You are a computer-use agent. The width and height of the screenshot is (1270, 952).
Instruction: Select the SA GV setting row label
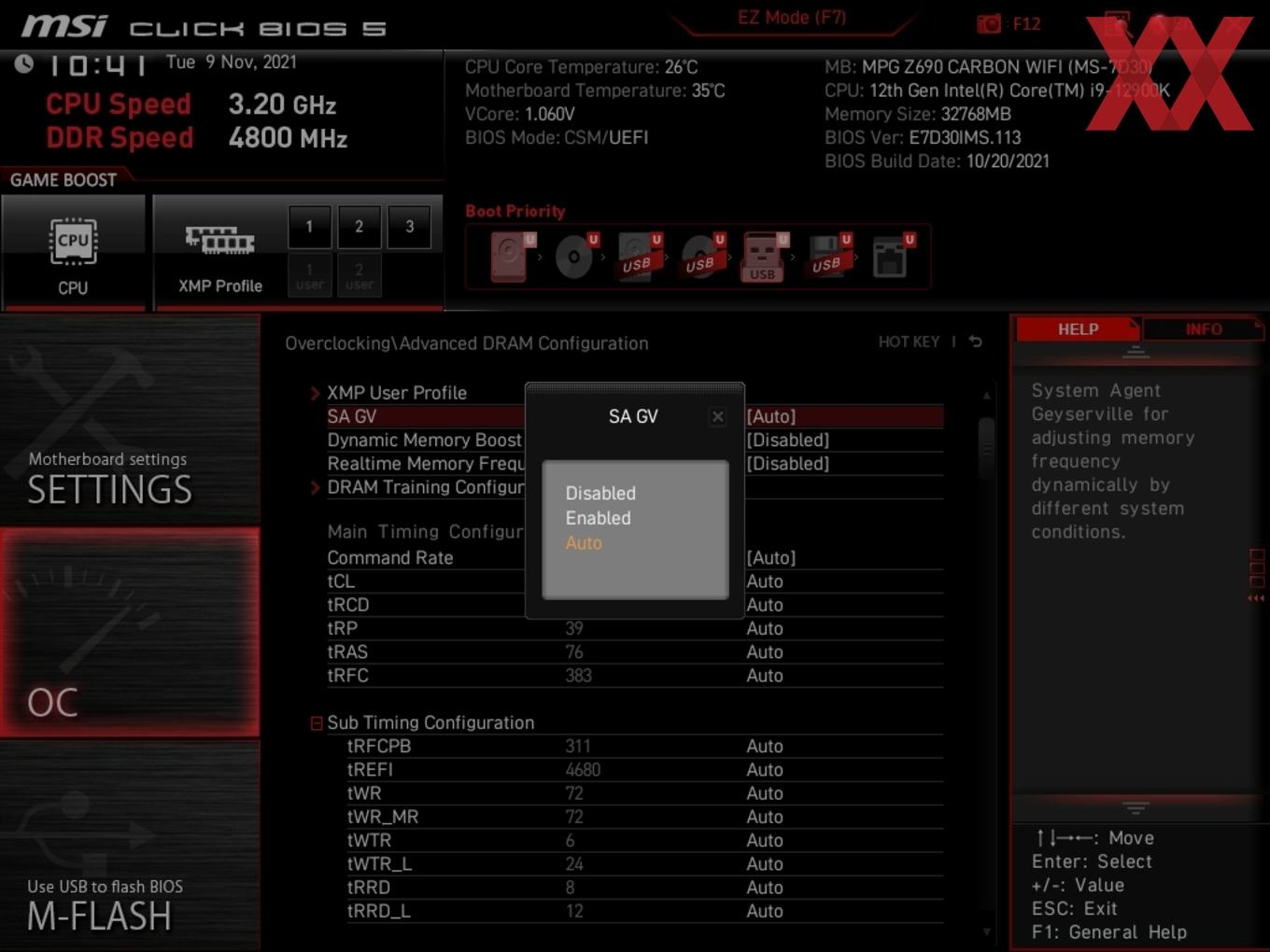(x=352, y=416)
